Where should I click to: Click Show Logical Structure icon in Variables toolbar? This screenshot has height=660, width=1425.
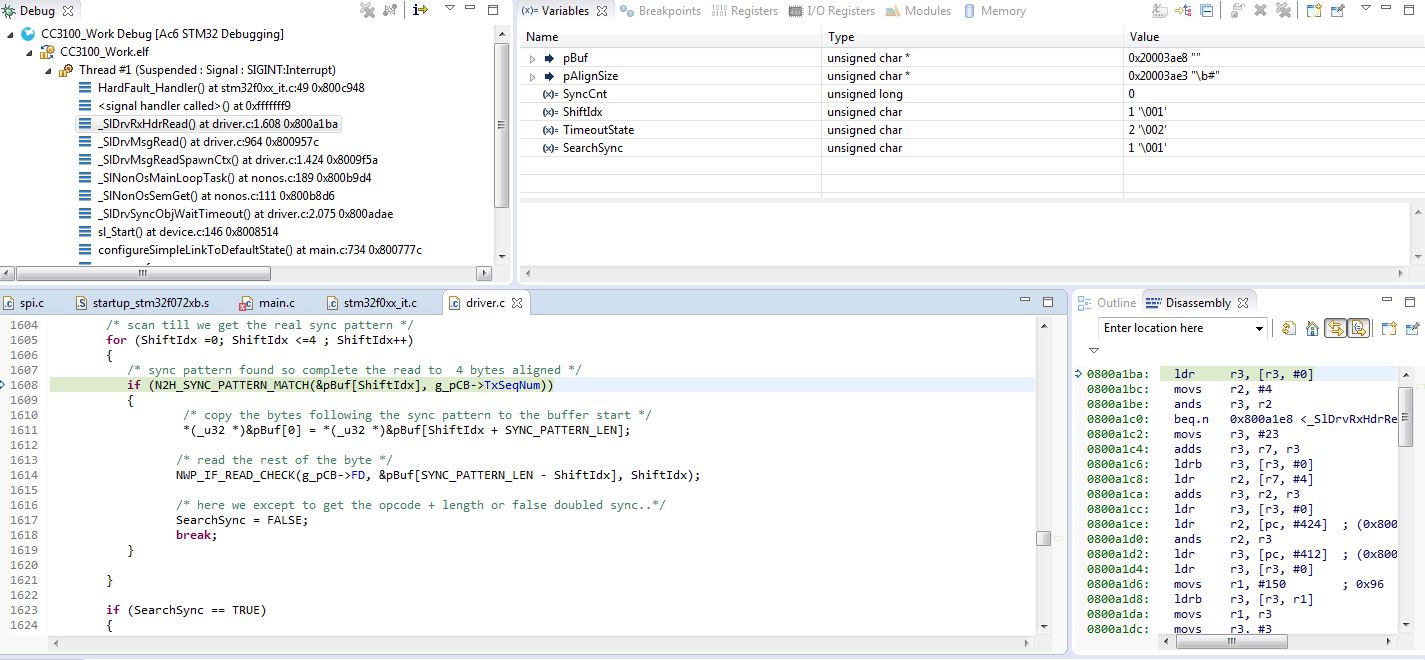pos(1183,11)
